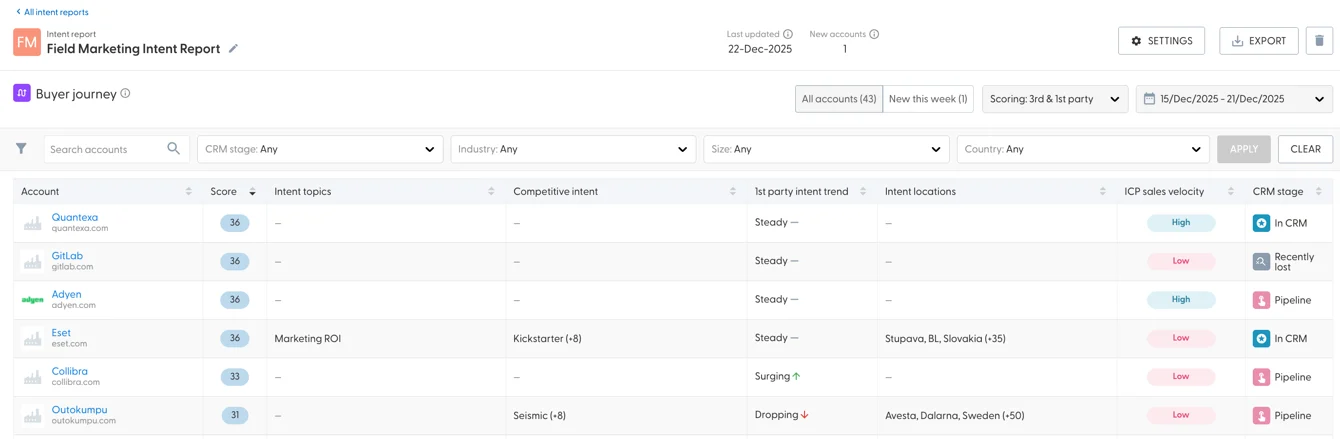Go back to All intent reports
The image size is (1340, 439).
[52, 12]
